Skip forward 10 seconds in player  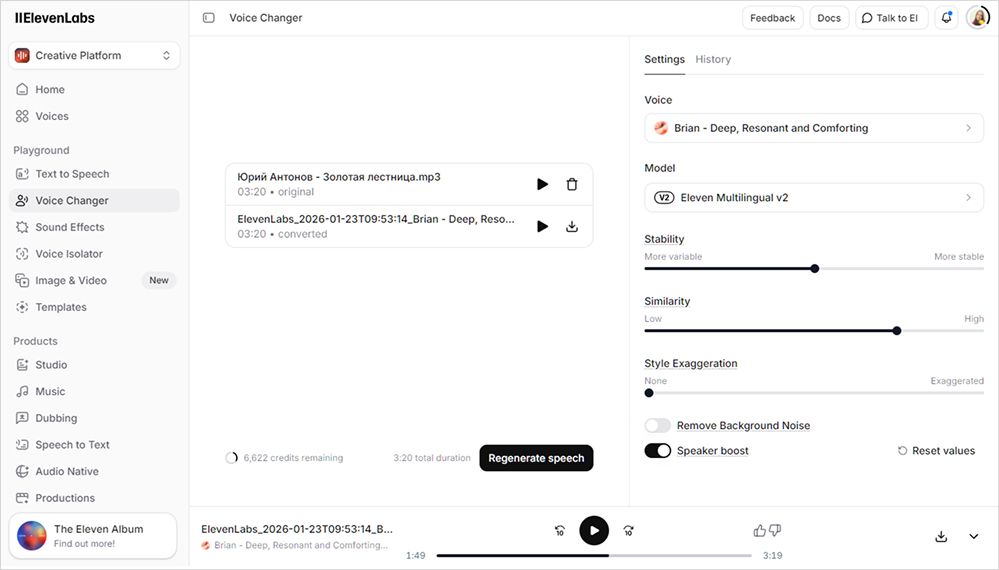(628, 531)
